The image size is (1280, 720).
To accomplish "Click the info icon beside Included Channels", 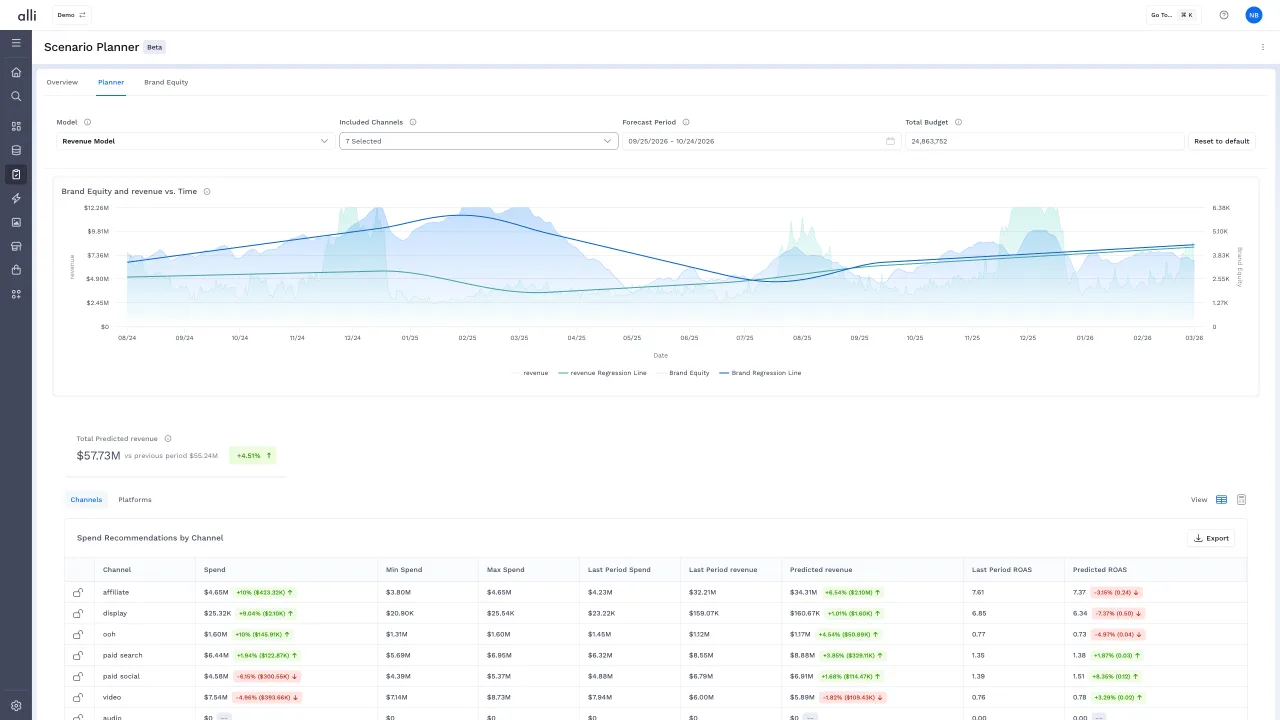I will (x=413, y=122).
